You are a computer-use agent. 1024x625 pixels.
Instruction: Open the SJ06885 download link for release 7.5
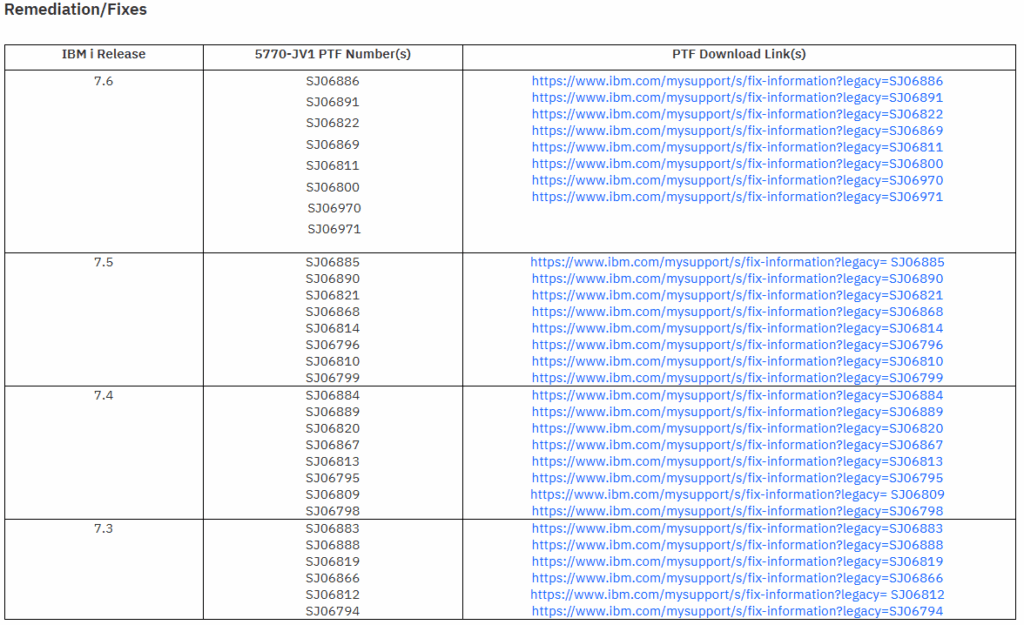click(737, 262)
